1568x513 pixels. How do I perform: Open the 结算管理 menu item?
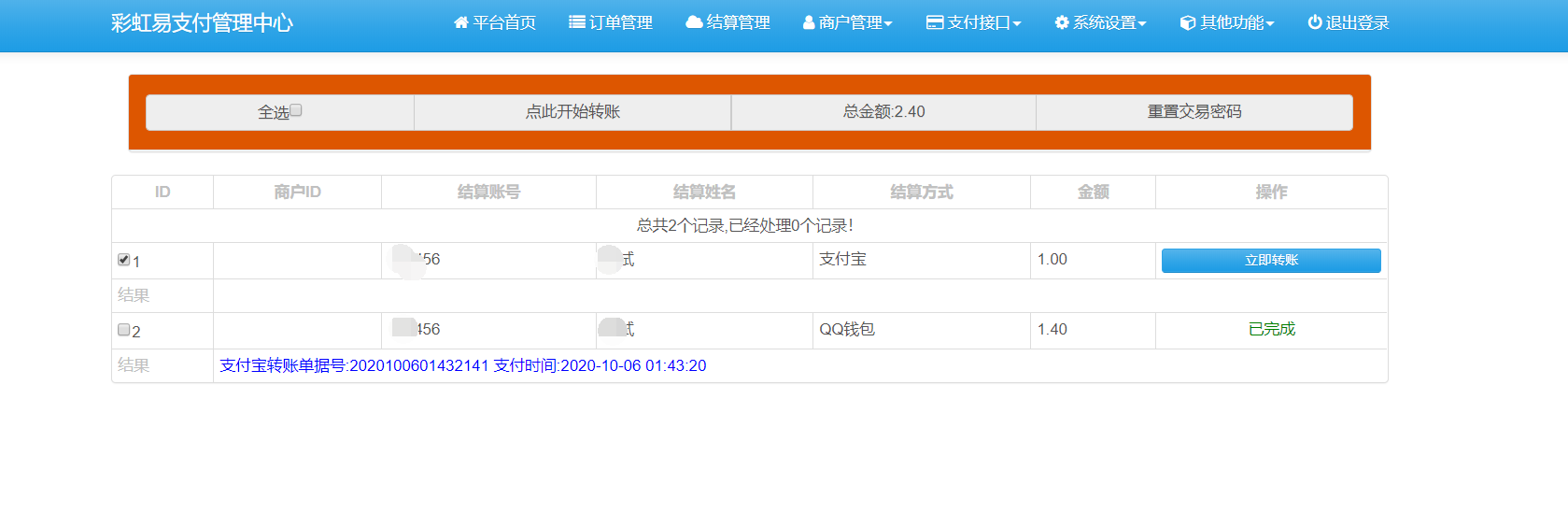click(728, 22)
